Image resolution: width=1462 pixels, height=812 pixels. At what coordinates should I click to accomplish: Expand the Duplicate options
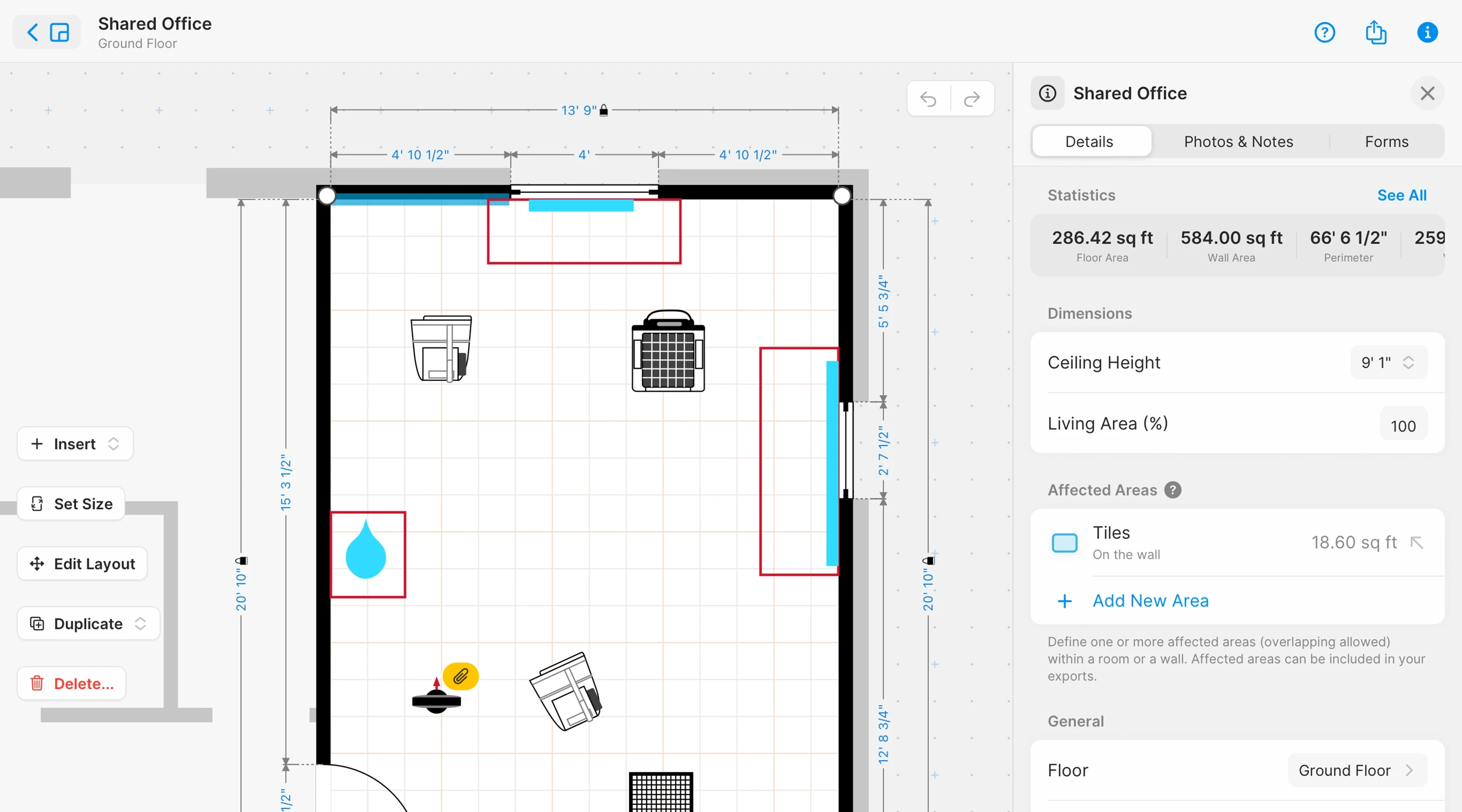140,624
